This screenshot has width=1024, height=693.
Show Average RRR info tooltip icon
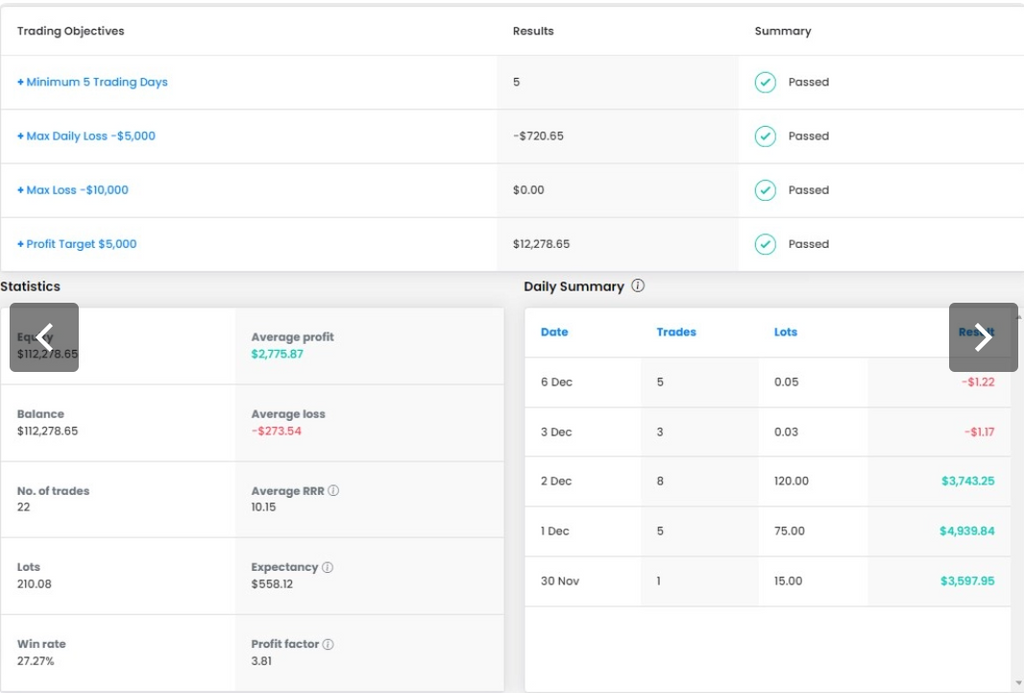[x=333, y=491]
